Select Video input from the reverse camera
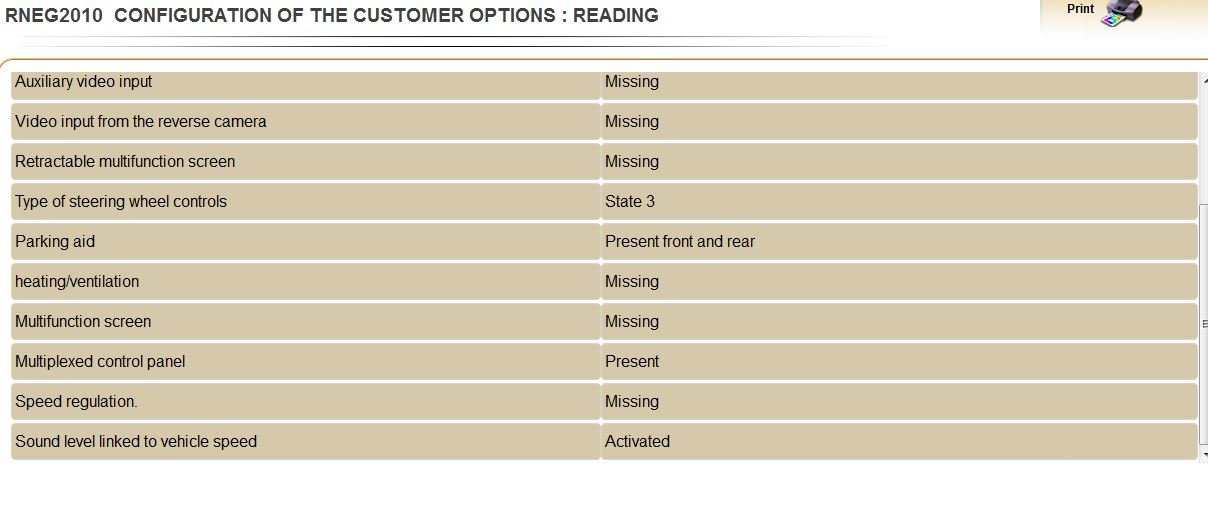 click(604, 122)
